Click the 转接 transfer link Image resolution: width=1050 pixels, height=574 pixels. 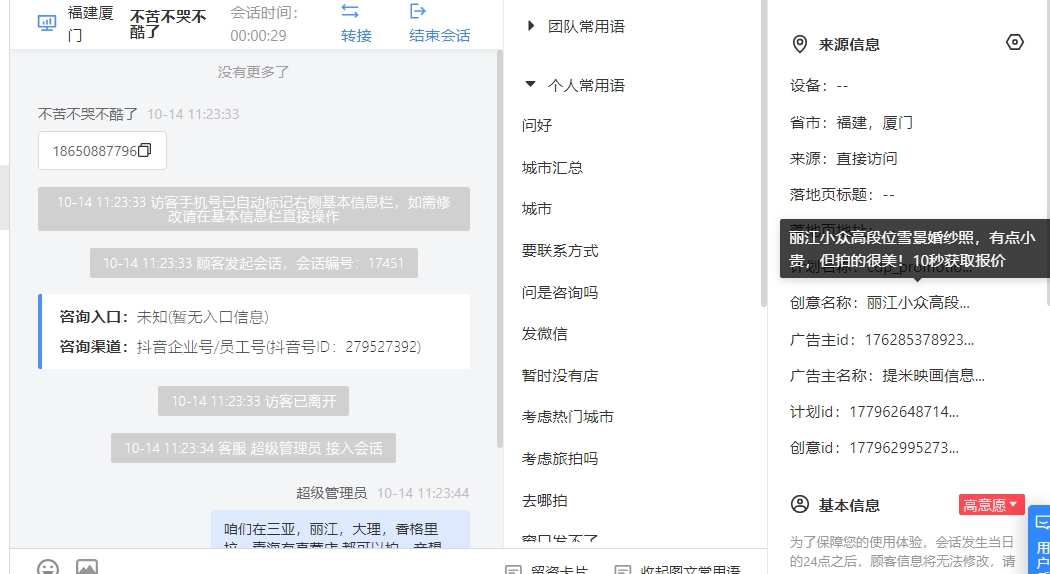(x=356, y=35)
